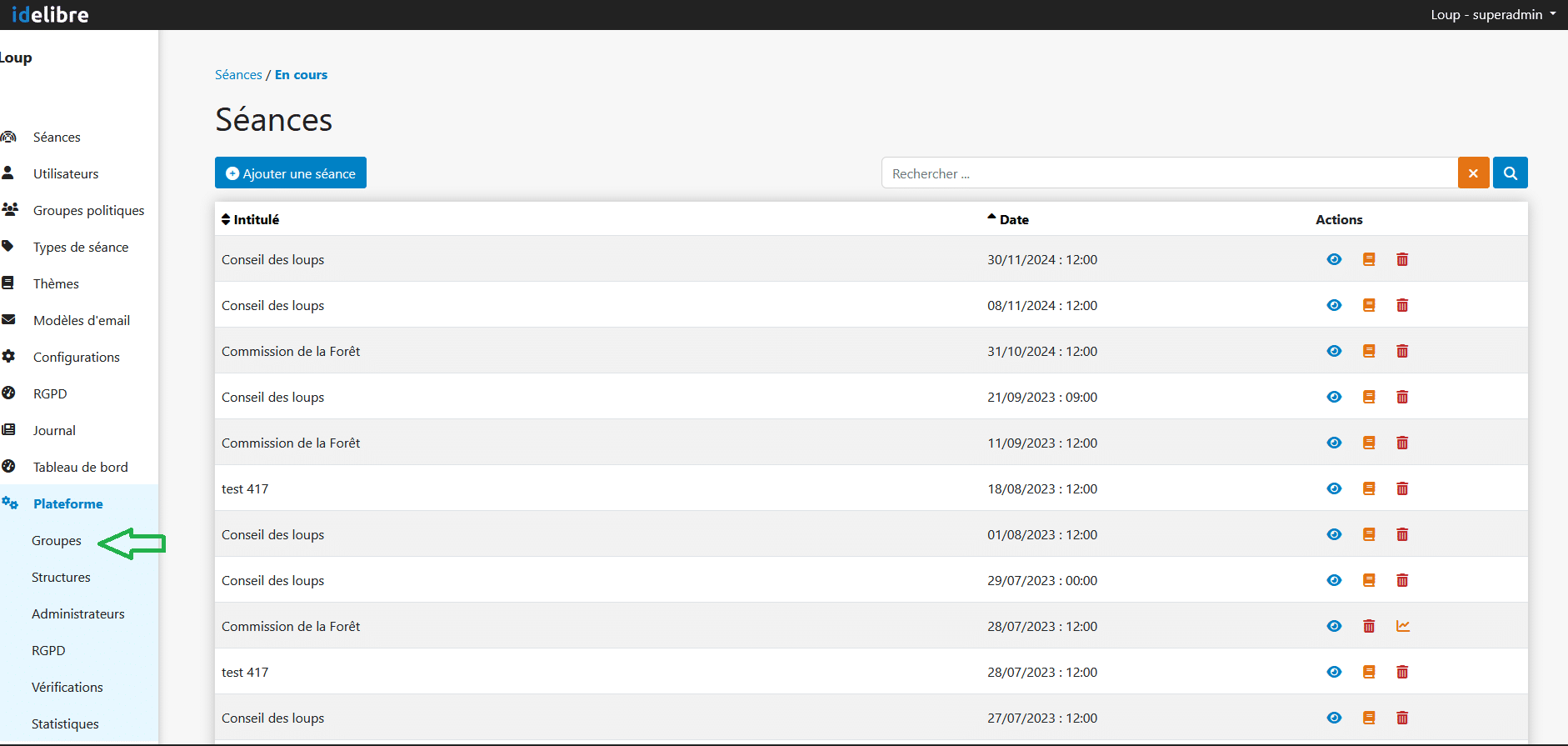View the Commission de la Forêt 31/10/2024 session
This screenshot has width=1568, height=746.
click(1334, 351)
